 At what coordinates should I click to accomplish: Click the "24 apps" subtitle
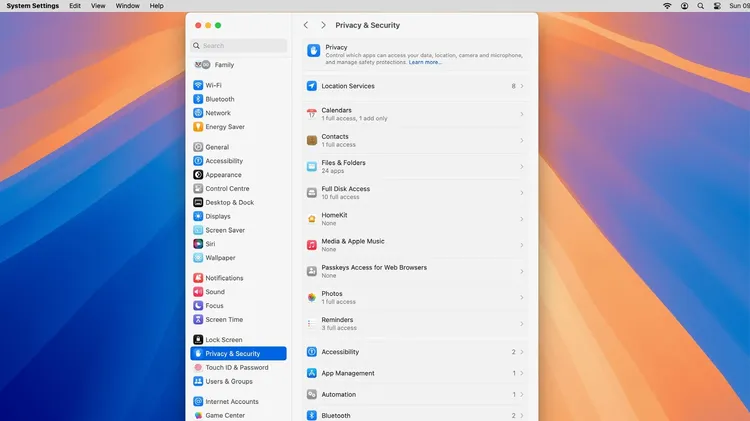pyautogui.click(x=332, y=171)
